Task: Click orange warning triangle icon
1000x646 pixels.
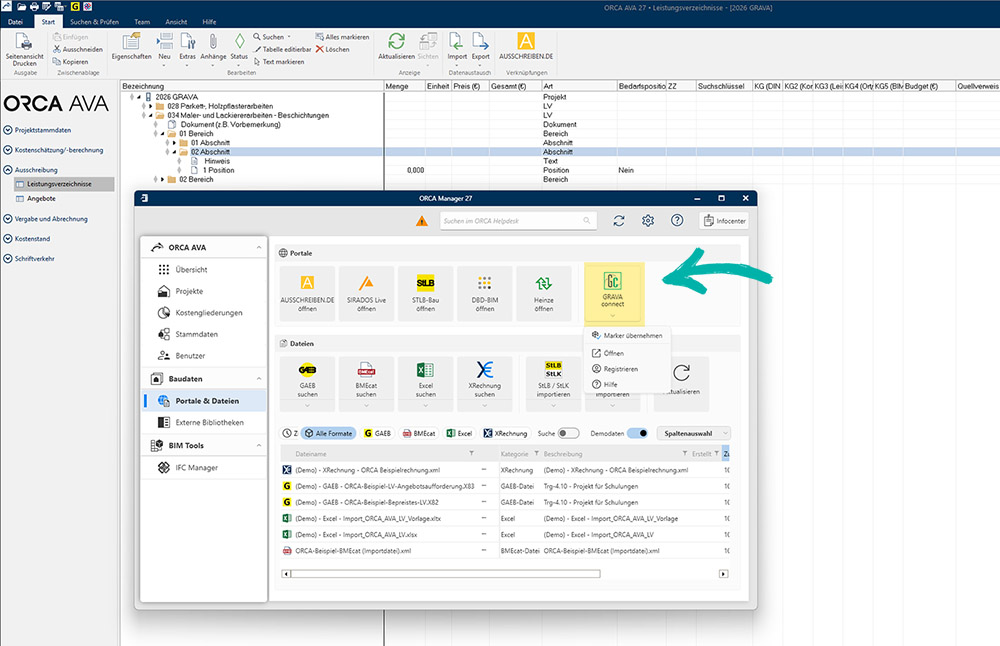Action: (422, 221)
